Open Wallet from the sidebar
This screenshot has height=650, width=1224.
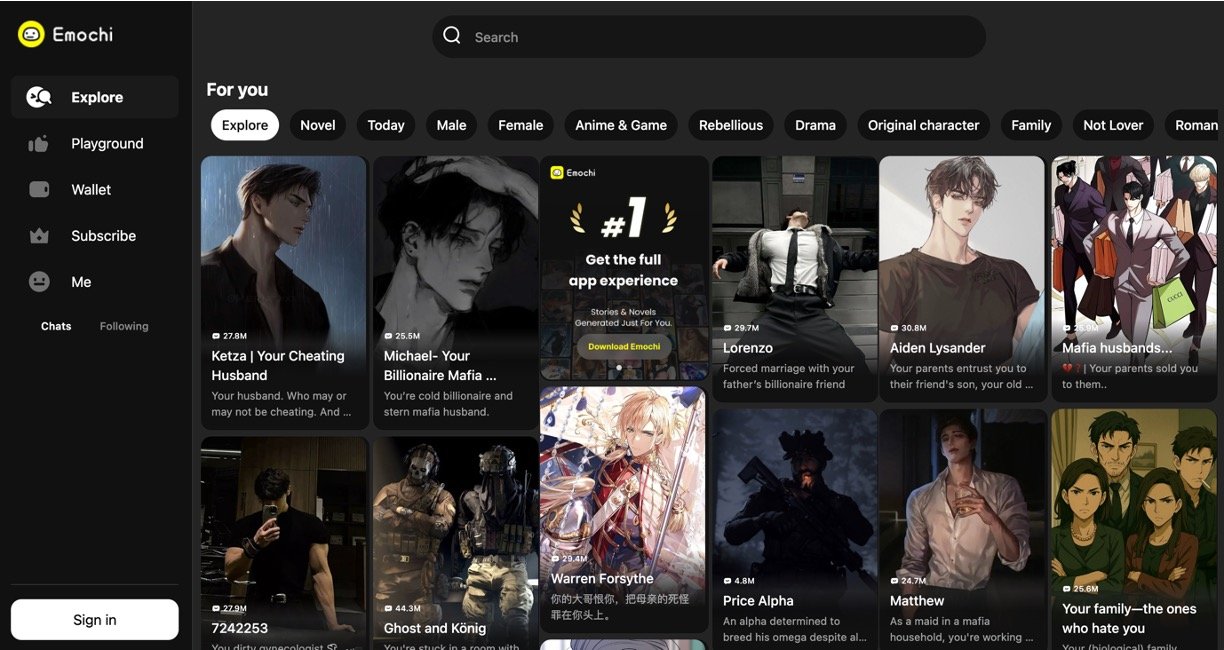coord(95,189)
